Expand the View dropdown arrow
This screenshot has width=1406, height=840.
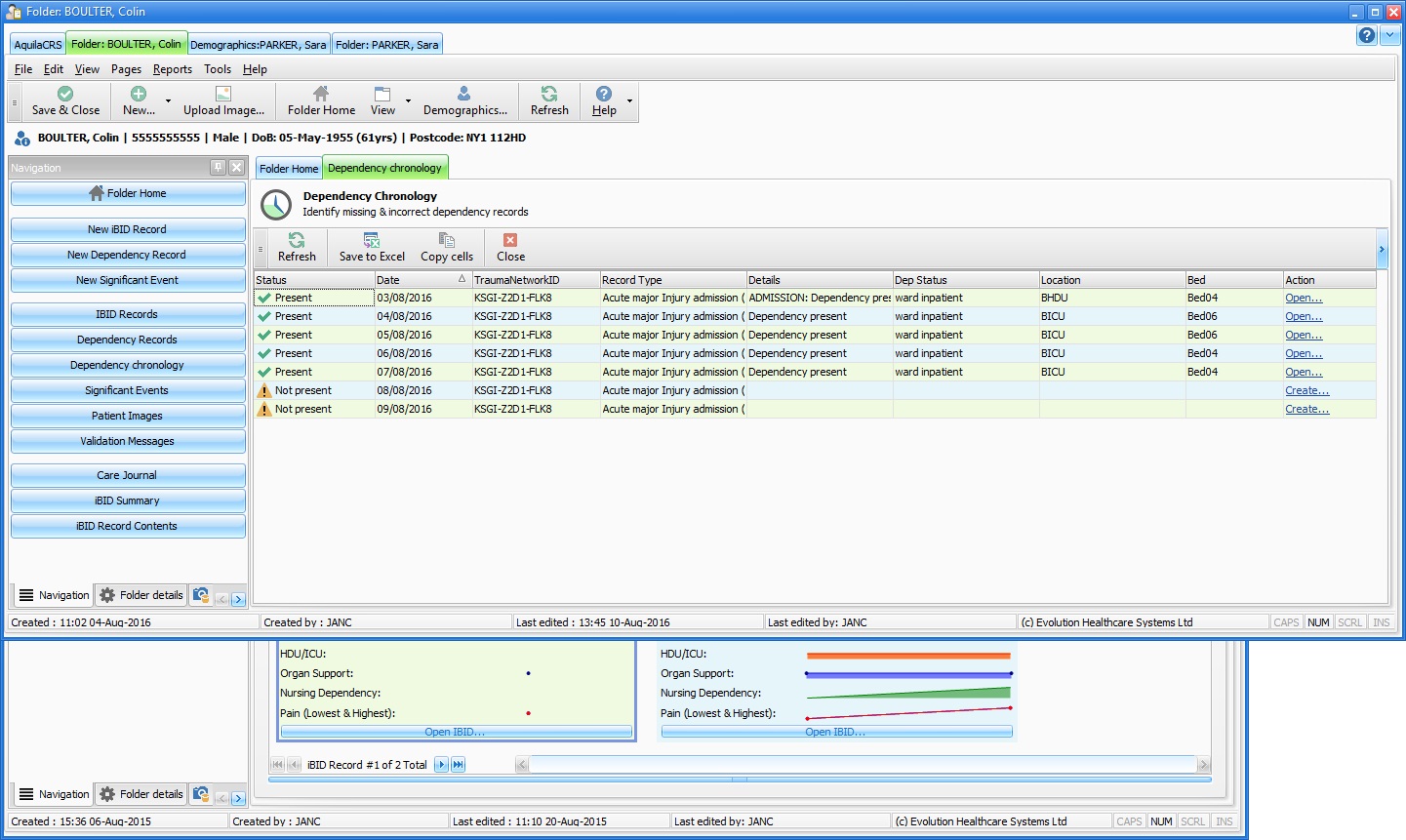point(408,101)
